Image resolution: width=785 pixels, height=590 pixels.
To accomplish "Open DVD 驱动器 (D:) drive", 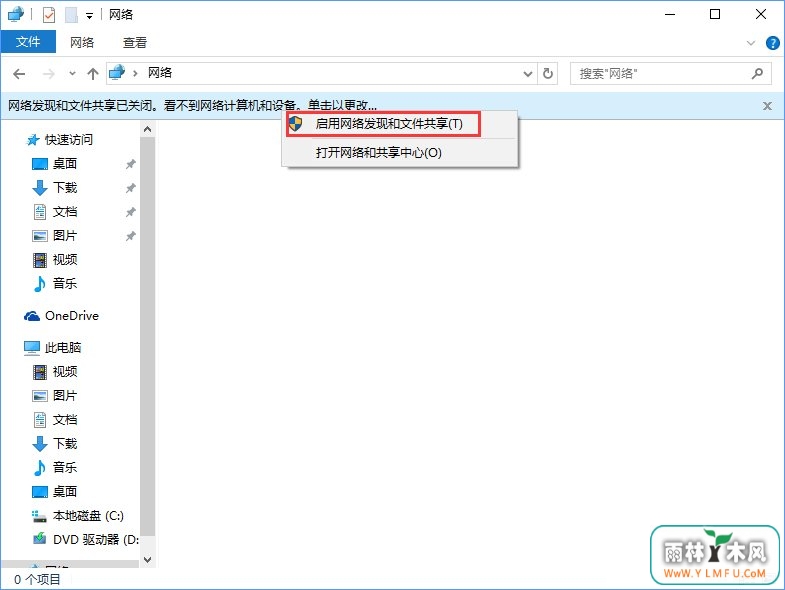I will (x=96, y=539).
